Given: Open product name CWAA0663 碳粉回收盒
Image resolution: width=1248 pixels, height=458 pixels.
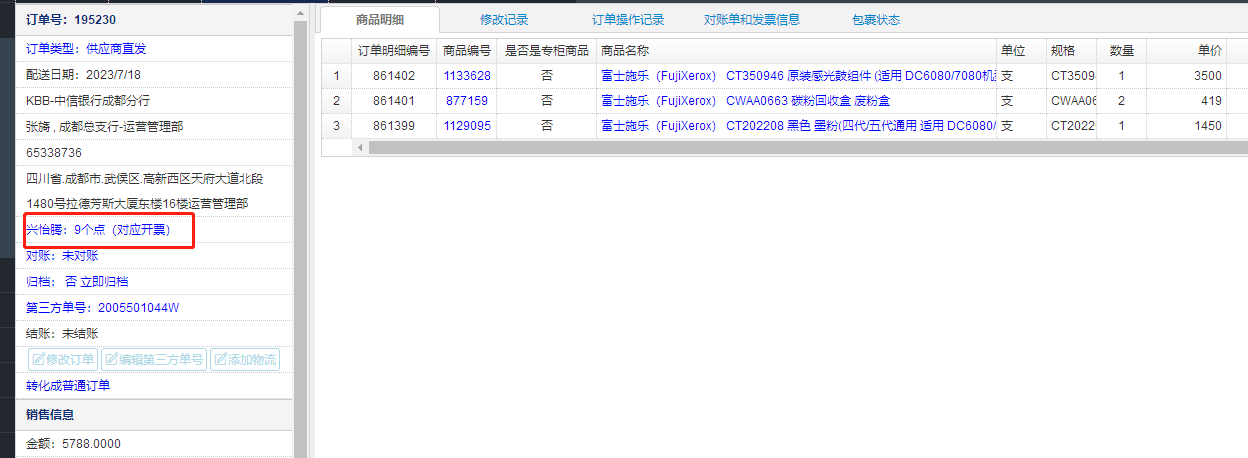Looking at the screenshot, I should 745,101.
